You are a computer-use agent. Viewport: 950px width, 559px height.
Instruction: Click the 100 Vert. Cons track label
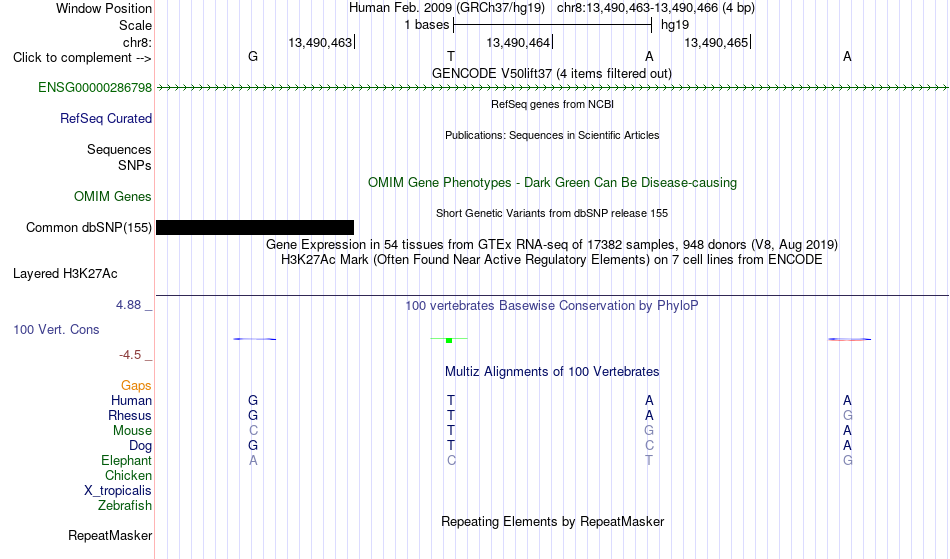56,329
